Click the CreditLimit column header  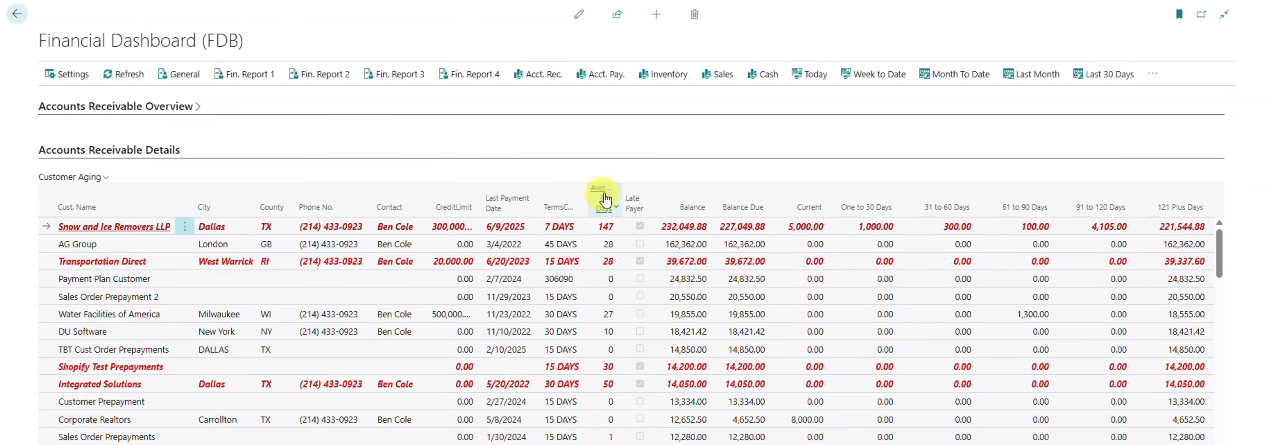pos(454,207)
